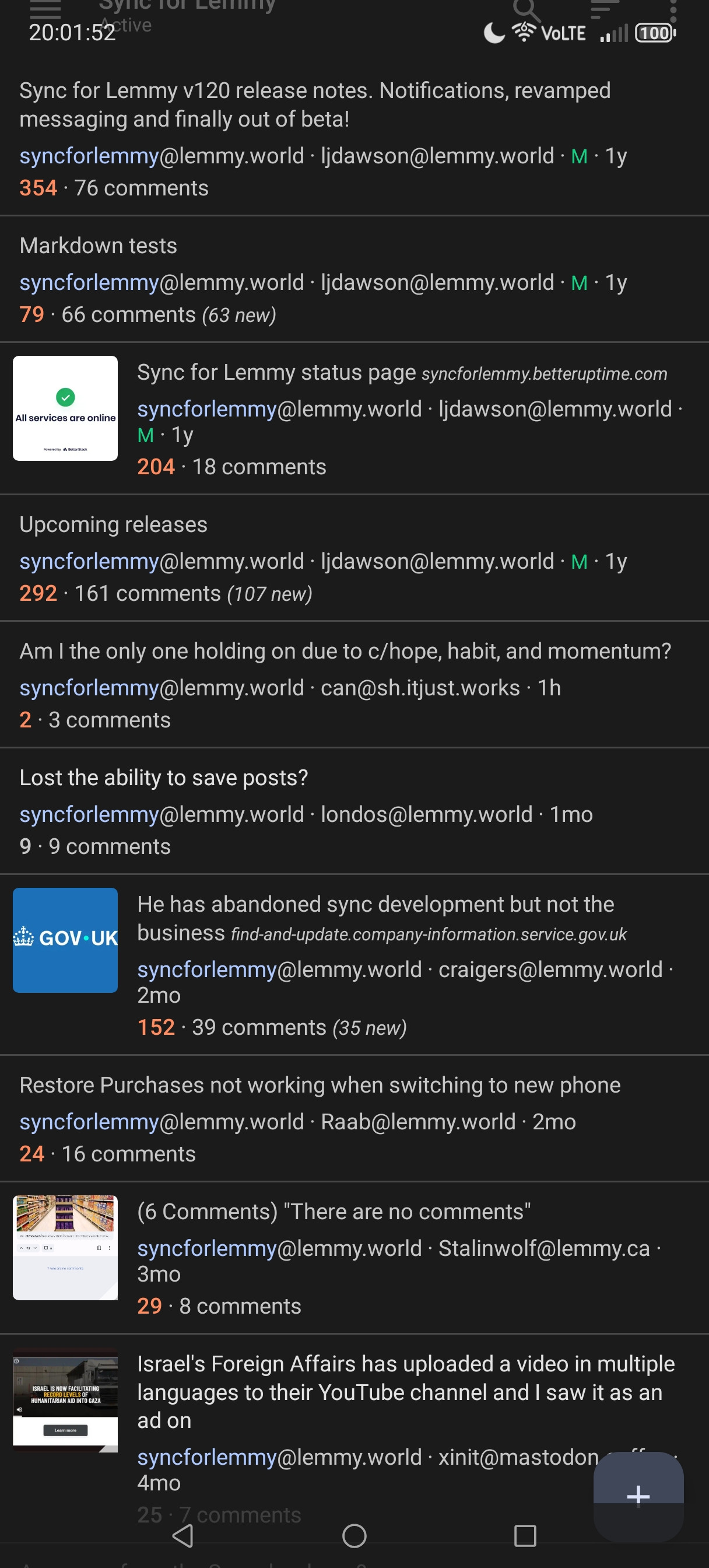Viewport: 709px width, 1568px height.
Task: Tap the search magnifier icon
Action: tap(525, 9)
